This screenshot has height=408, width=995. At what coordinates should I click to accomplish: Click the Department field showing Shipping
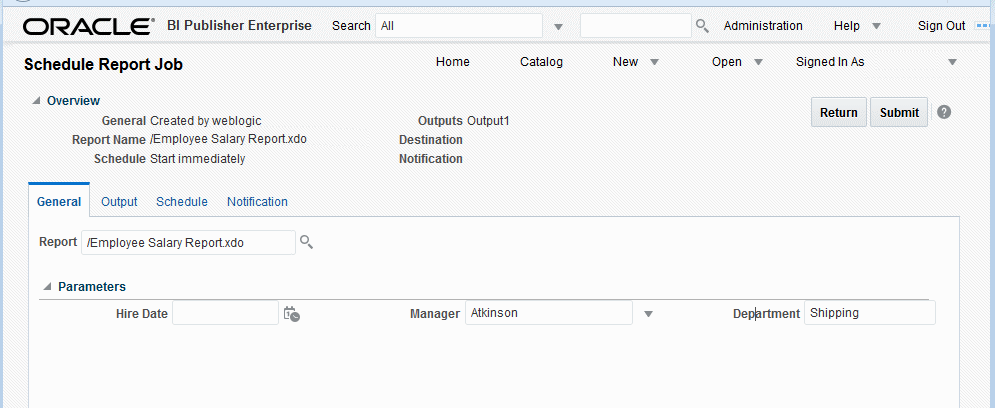point(869,313)
